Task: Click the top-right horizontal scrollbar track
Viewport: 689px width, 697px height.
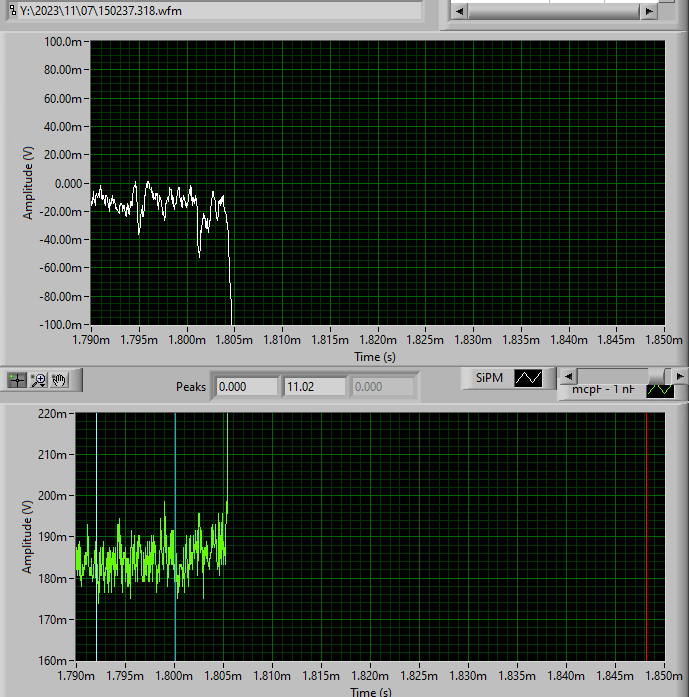Action: tap(554, 12)
